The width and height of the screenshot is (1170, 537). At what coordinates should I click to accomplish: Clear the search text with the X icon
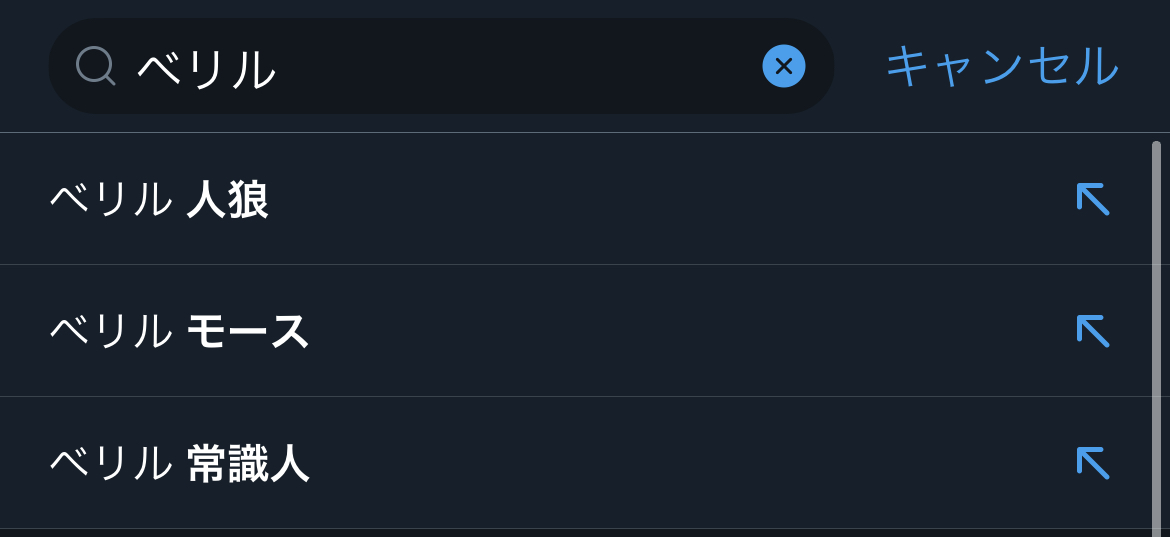(783, 66)
